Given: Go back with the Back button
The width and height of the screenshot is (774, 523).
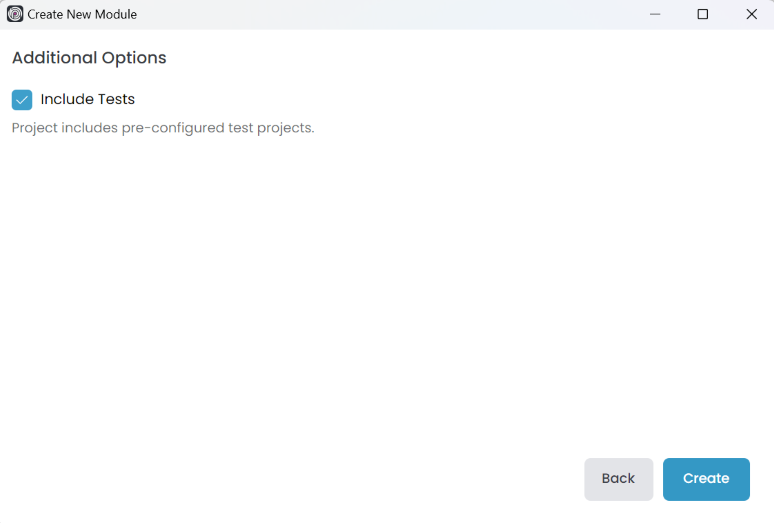Looking at the screenshot, I should point(618,479).
